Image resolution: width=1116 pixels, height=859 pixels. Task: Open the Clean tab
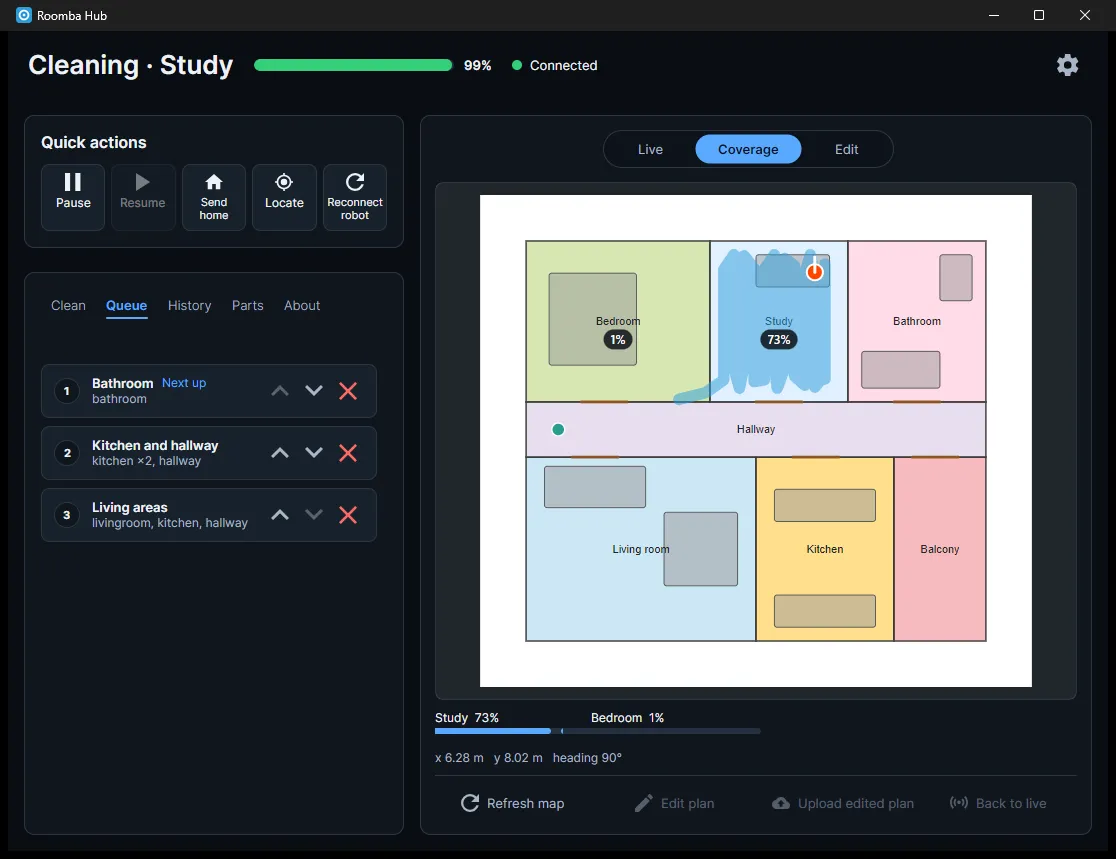click(x=68, y=305)
